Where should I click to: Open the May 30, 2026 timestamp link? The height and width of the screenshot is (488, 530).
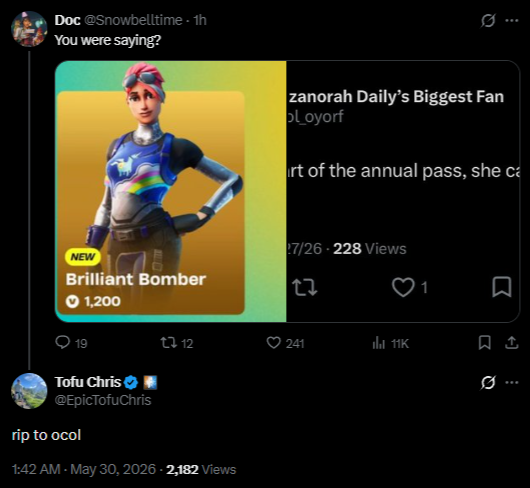pyautogui.click(x=113, y=469)
